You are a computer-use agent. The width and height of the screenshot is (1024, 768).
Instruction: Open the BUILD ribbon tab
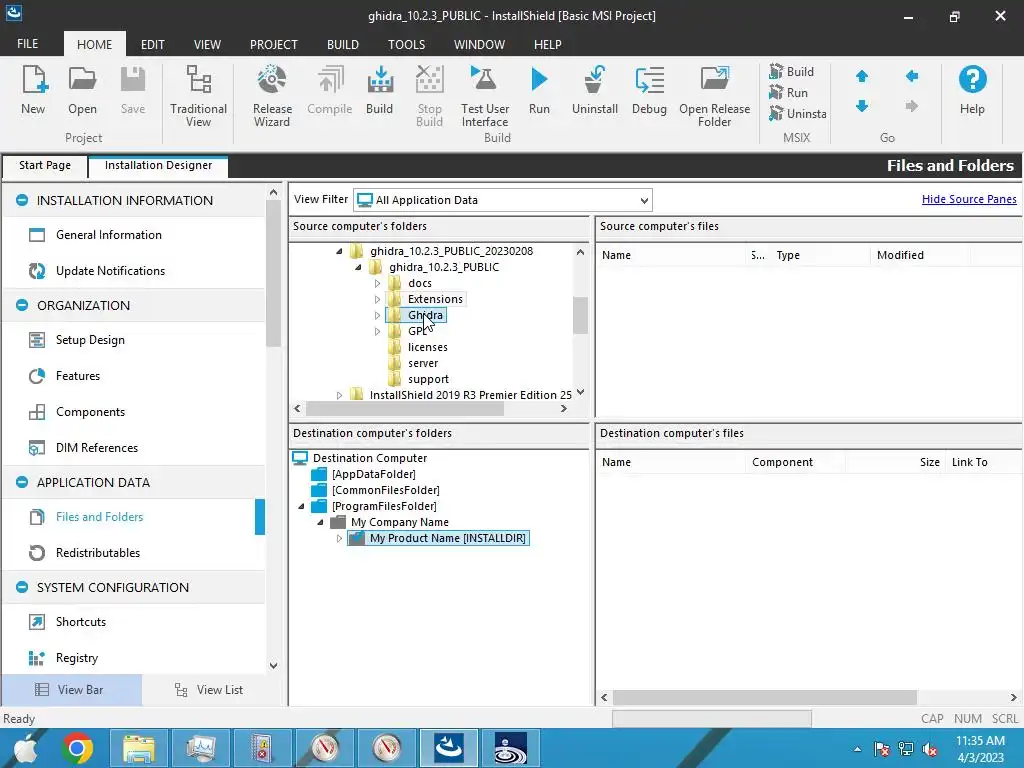click(343, 44)
